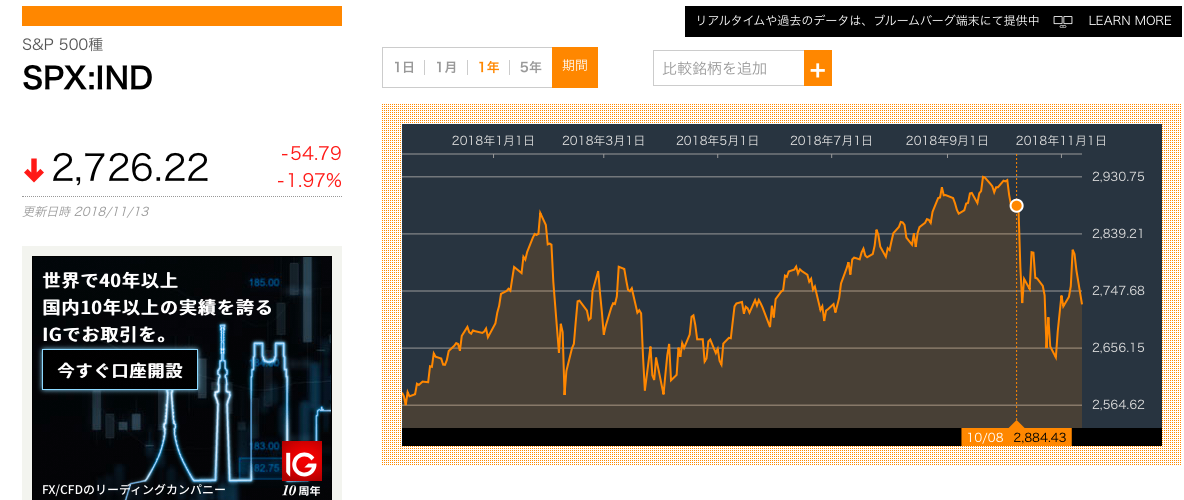Click the 2018年11月1日 axis label
Image resolution: width=1184 pixels, height=500 pixels.
pyautogui.click(x=1061, y=140)
